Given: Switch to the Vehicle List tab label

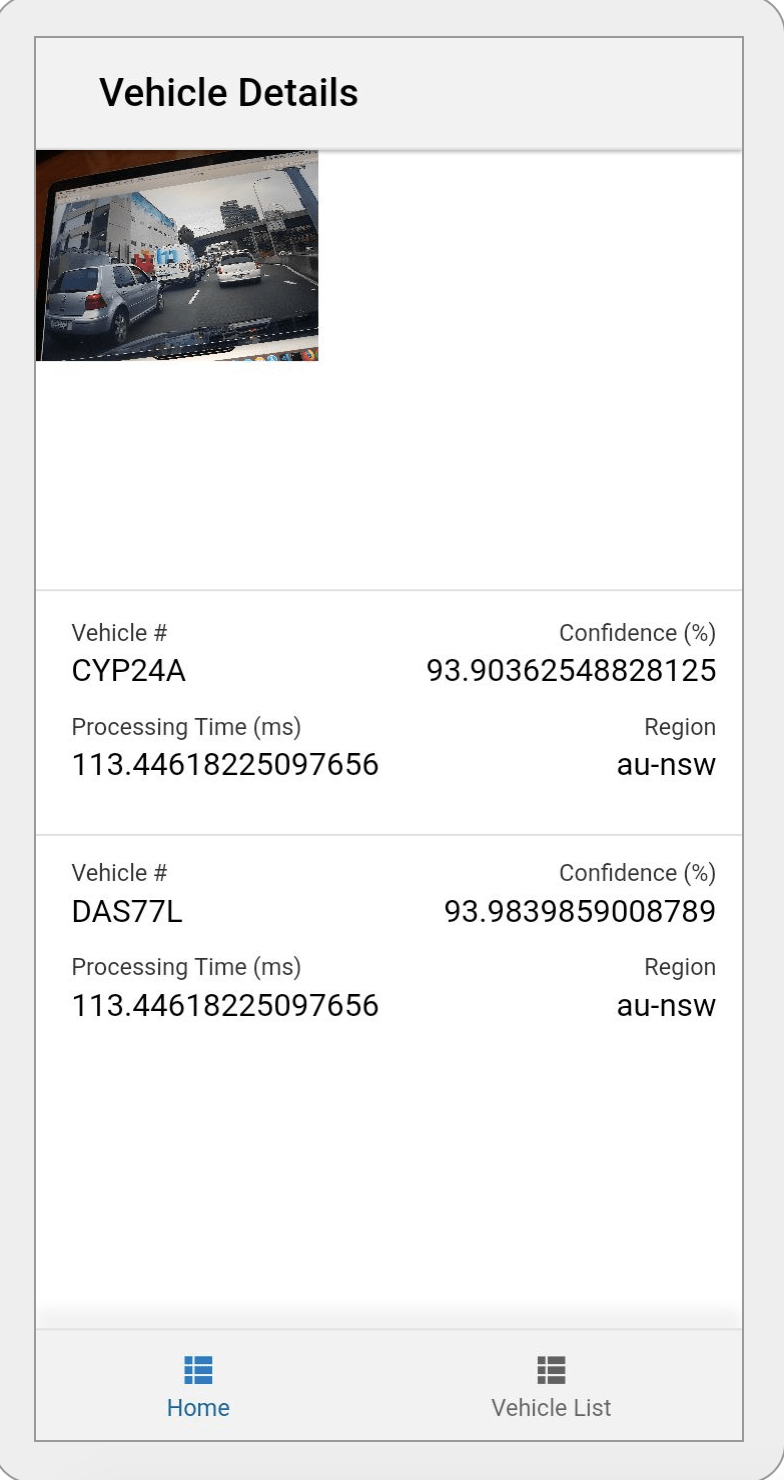Looking at the screenshot, I should [551, 1408].
